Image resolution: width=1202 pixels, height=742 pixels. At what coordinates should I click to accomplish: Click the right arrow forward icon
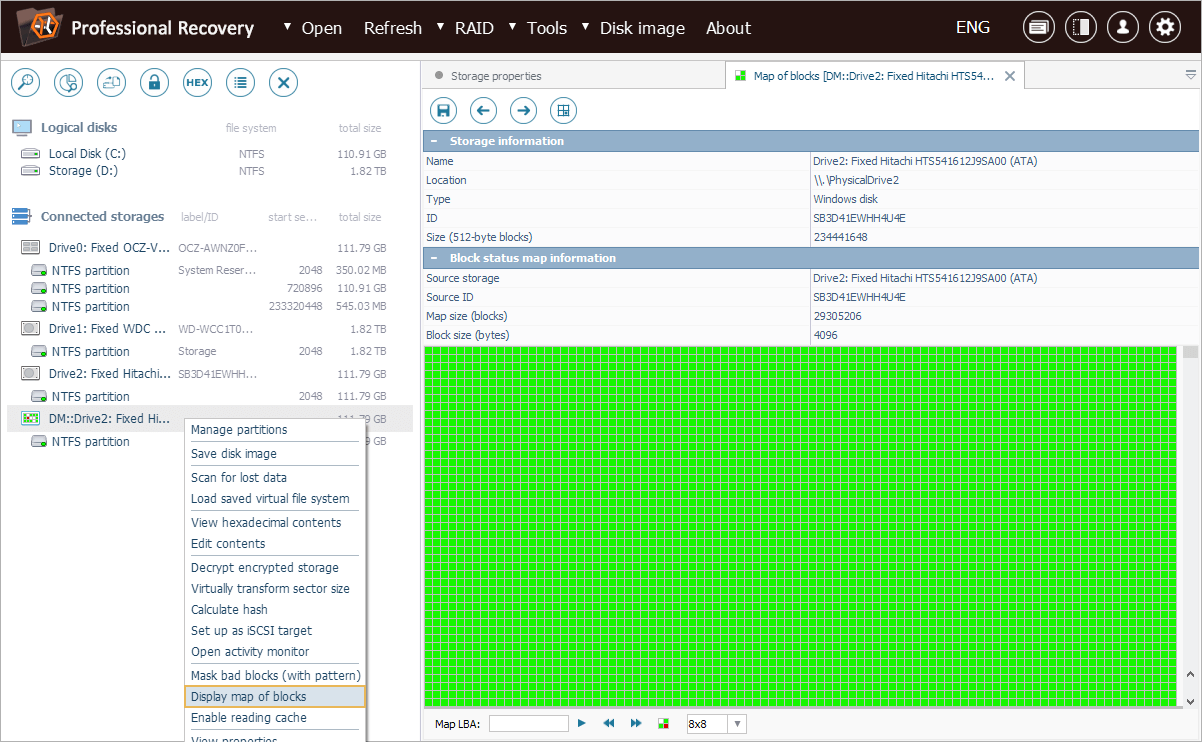[523, 110]
